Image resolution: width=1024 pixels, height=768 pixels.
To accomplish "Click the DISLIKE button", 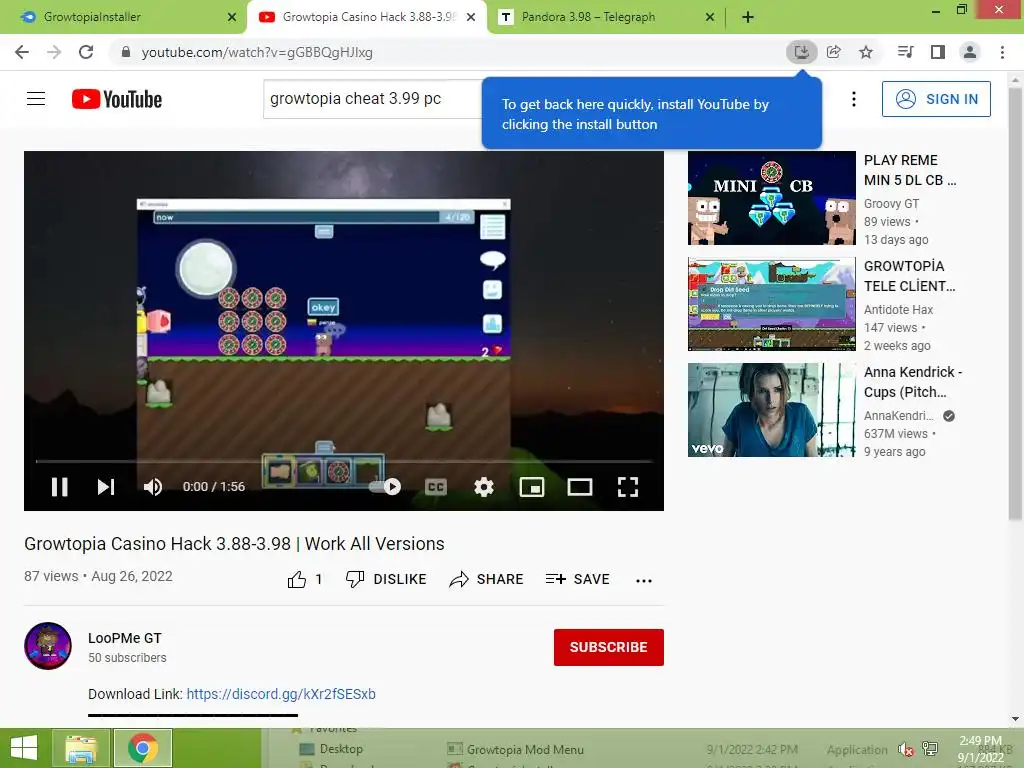I will tap(386, 579).
